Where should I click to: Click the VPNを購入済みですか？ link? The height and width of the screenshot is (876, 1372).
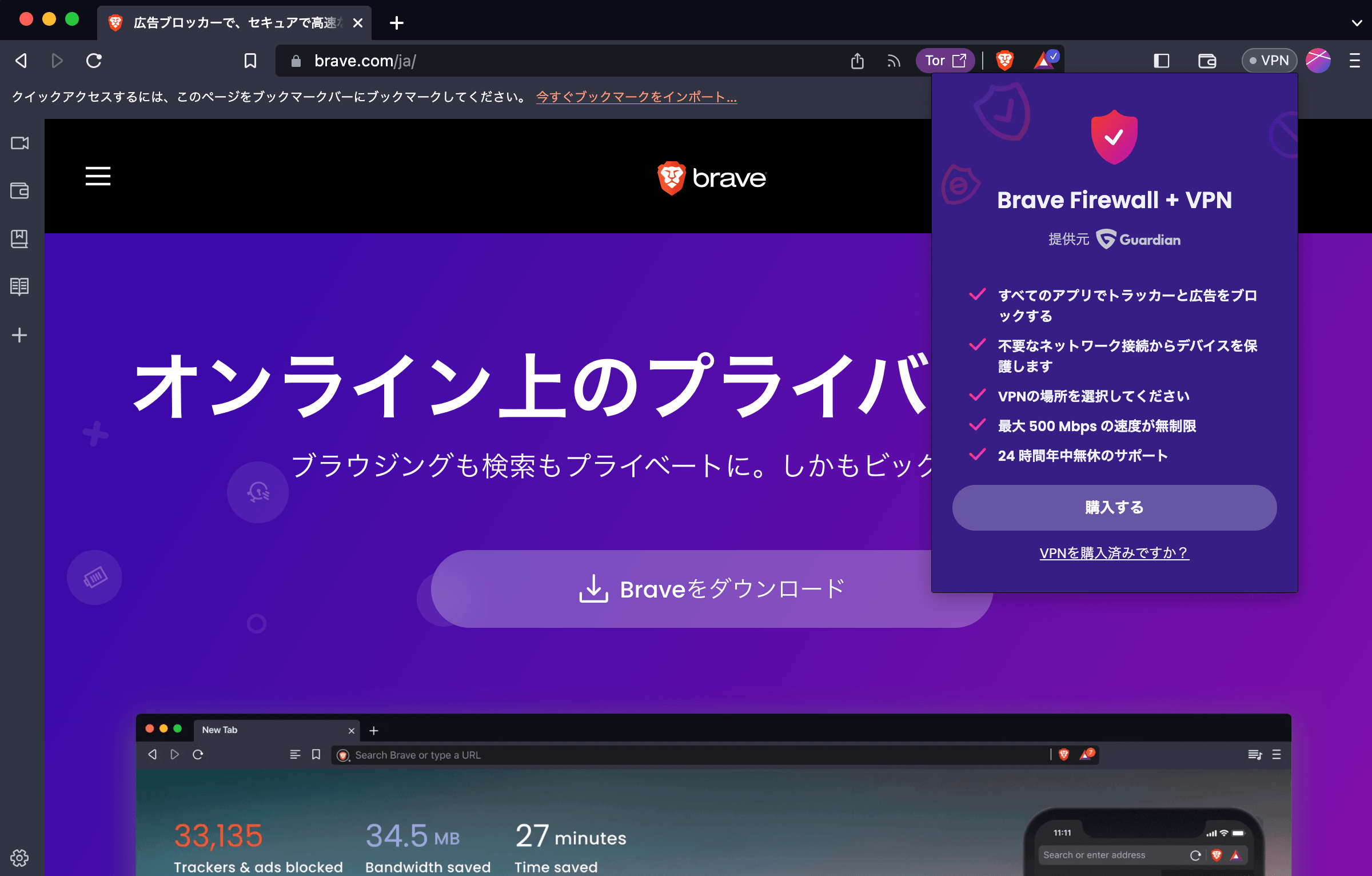[x=1114, y=552]
